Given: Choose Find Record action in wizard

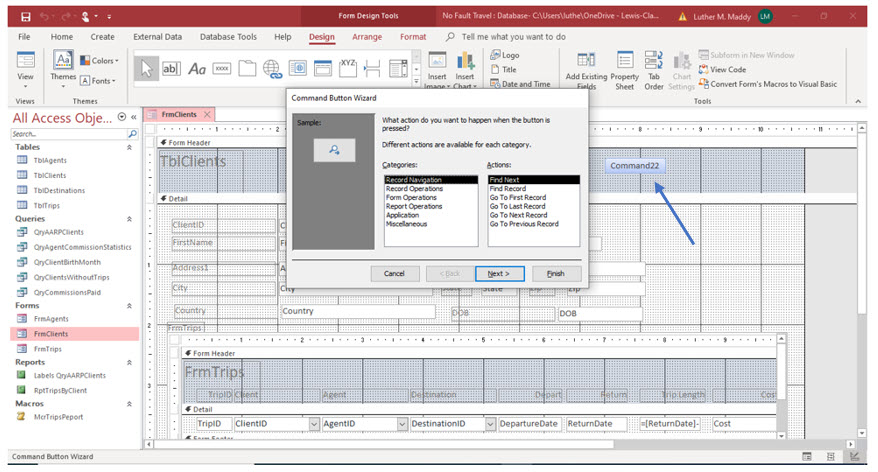Looking at the screenshot, I should point(508,189).
